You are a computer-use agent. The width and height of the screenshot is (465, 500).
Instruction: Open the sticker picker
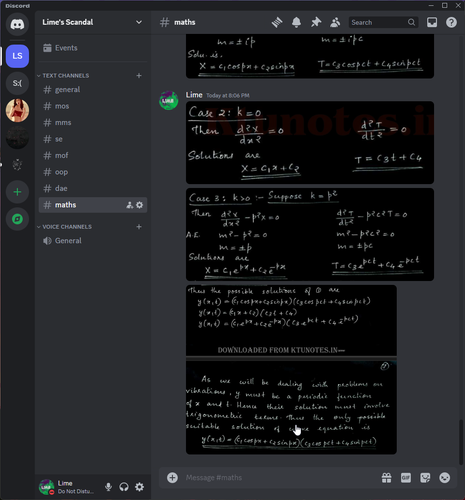tap(425, 478)
